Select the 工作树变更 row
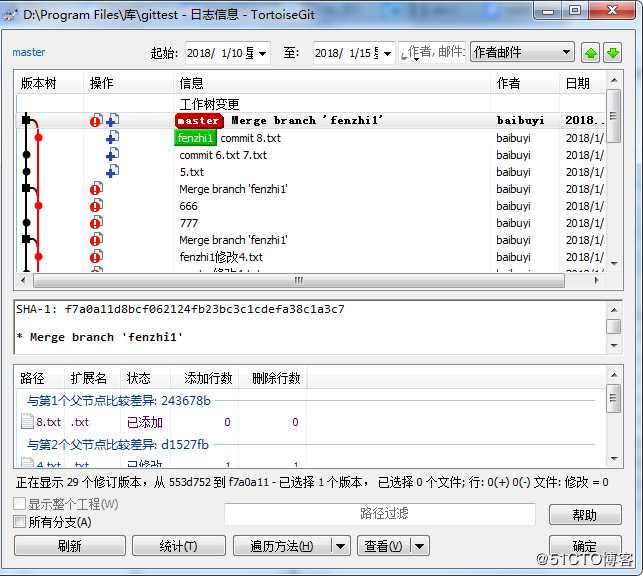The height and width of the screenshot is (576, 643). pyautogui.click(x=310, y=104)
